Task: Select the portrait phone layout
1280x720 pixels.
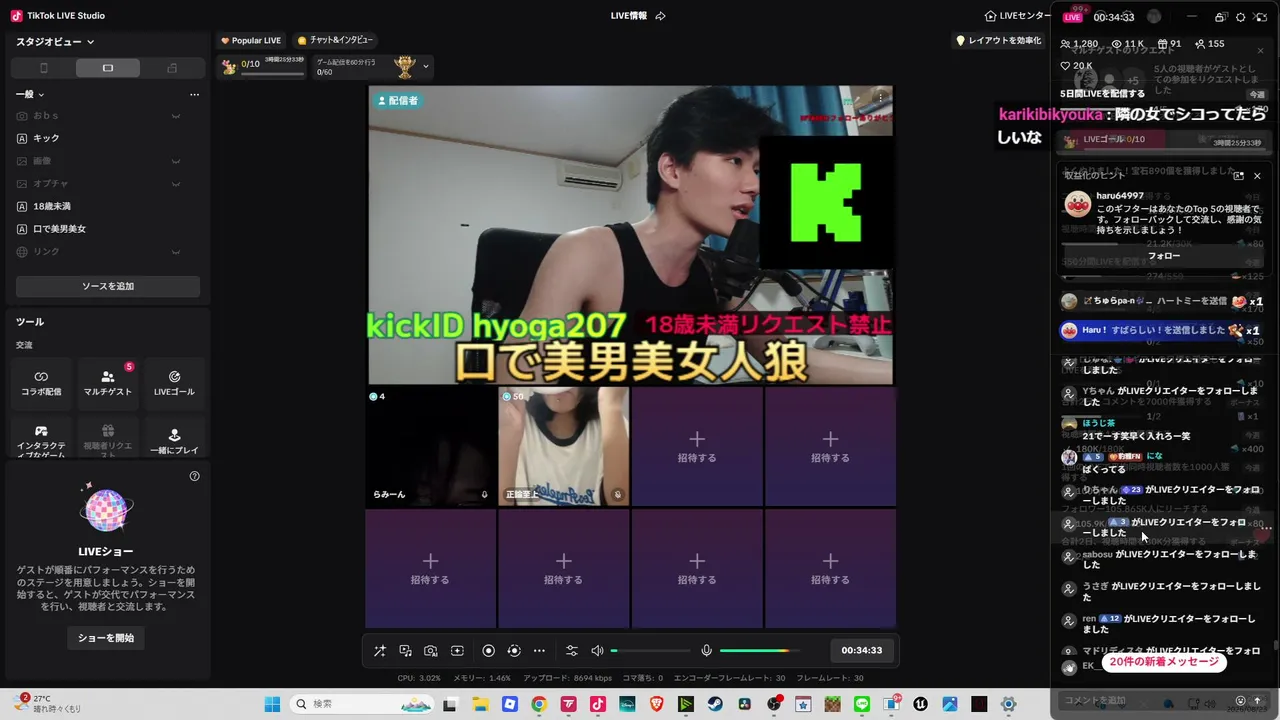Action: click(43, 68)
